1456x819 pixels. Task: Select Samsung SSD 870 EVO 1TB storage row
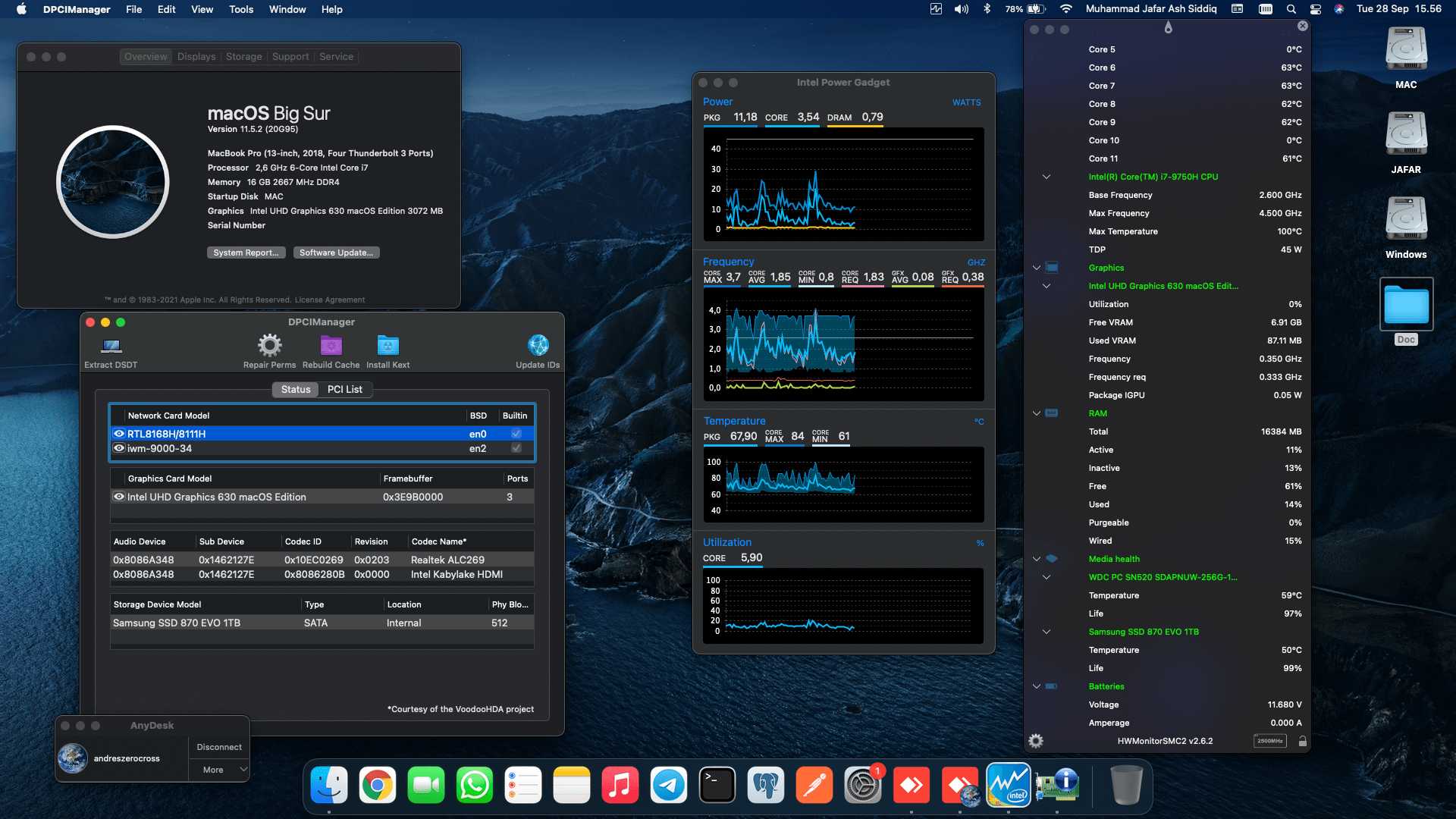point(322,623)
